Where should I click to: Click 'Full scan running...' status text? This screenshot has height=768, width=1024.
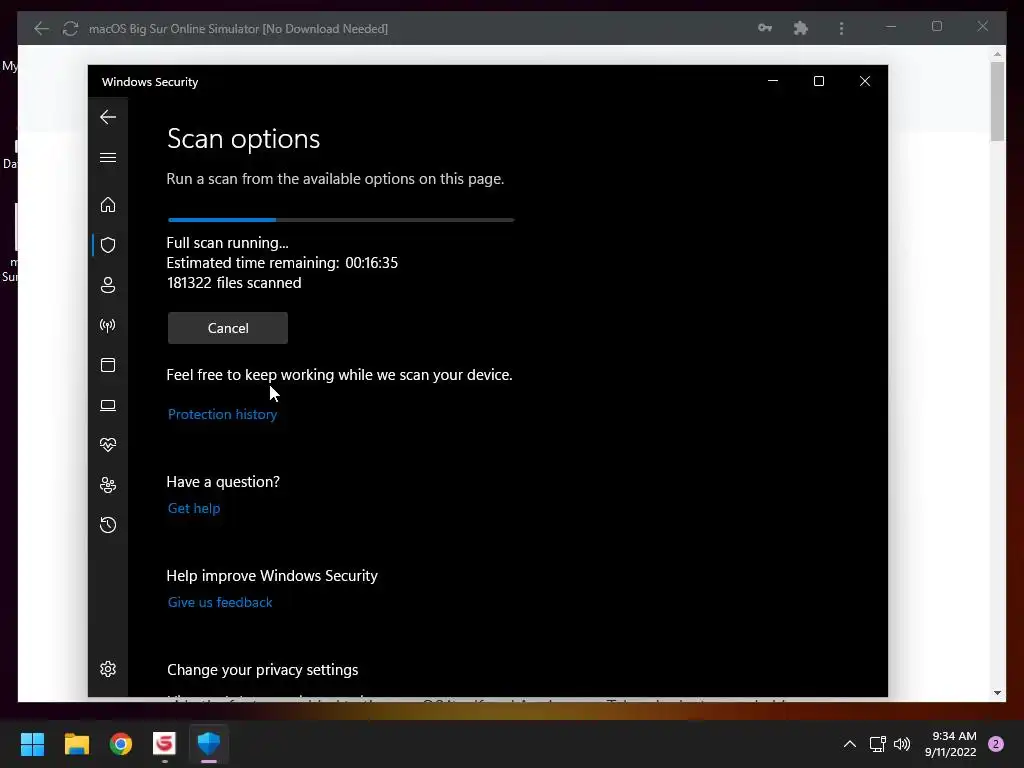227,243
